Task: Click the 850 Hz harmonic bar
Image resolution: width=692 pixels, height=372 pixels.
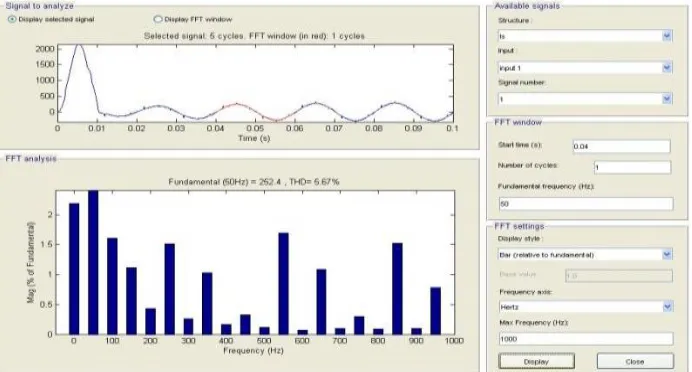Action: pos(397,289)
